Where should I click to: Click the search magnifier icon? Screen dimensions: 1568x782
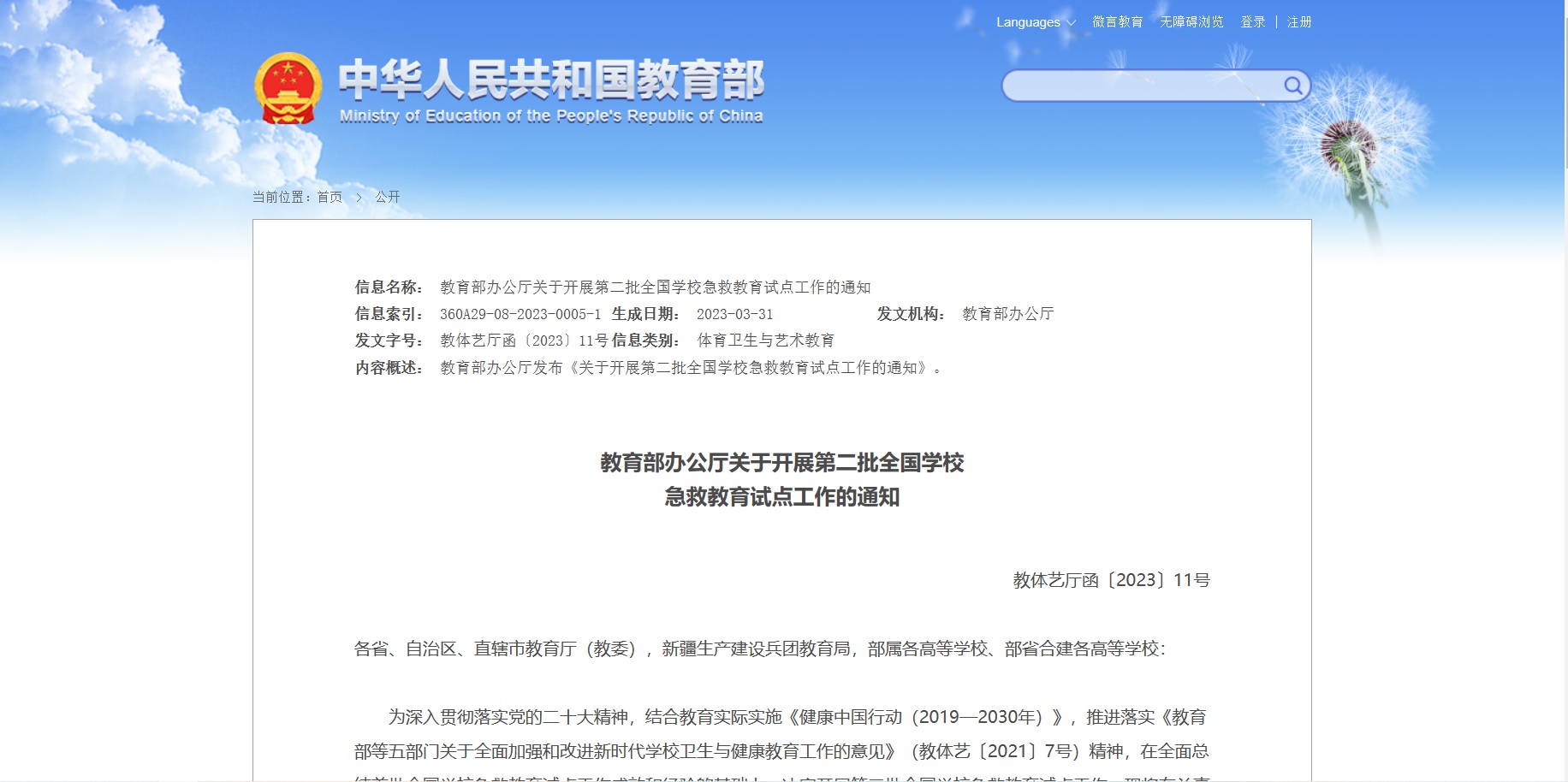coord(1292,86)
